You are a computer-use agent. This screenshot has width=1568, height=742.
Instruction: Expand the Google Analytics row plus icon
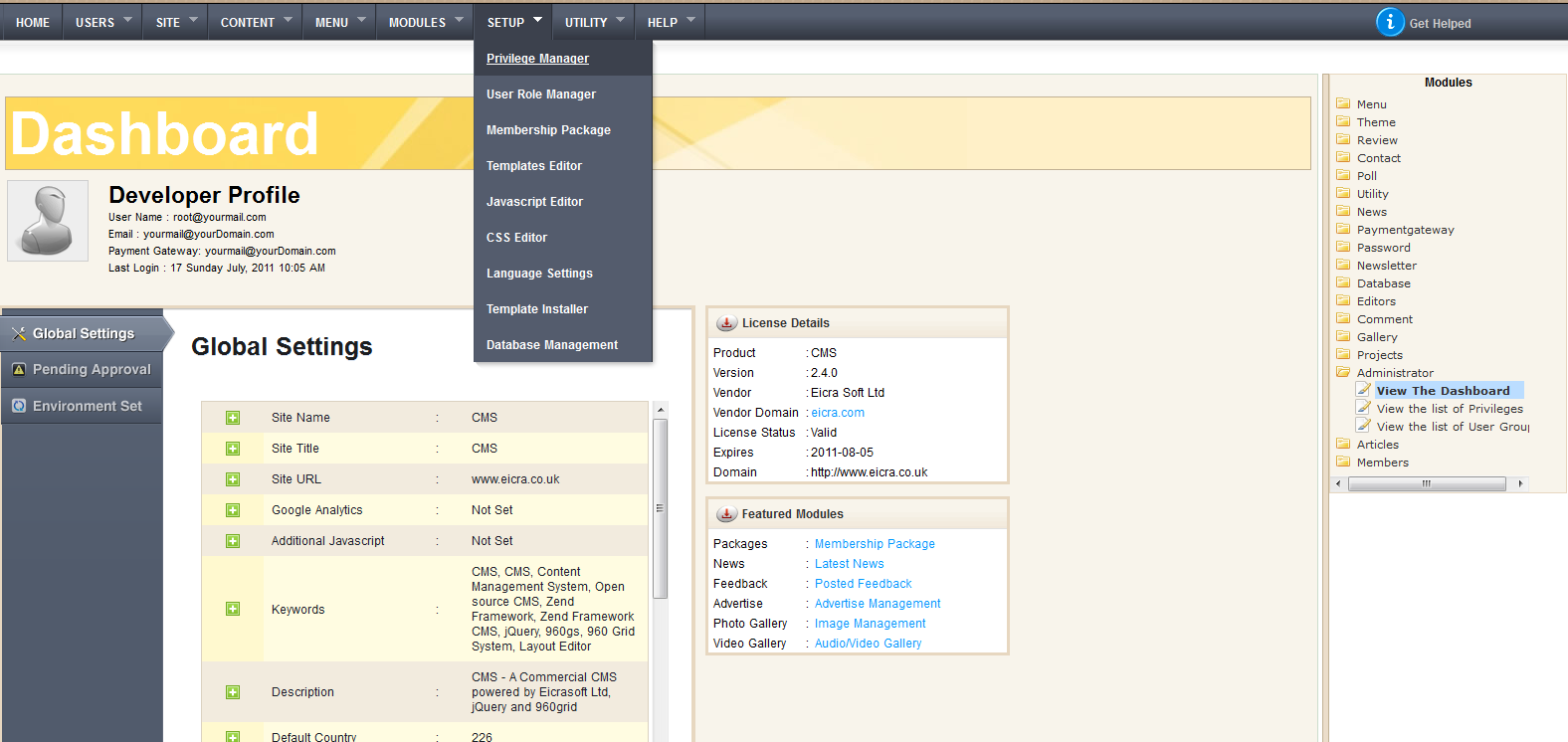pyautogui.click(x=233, y=510)
